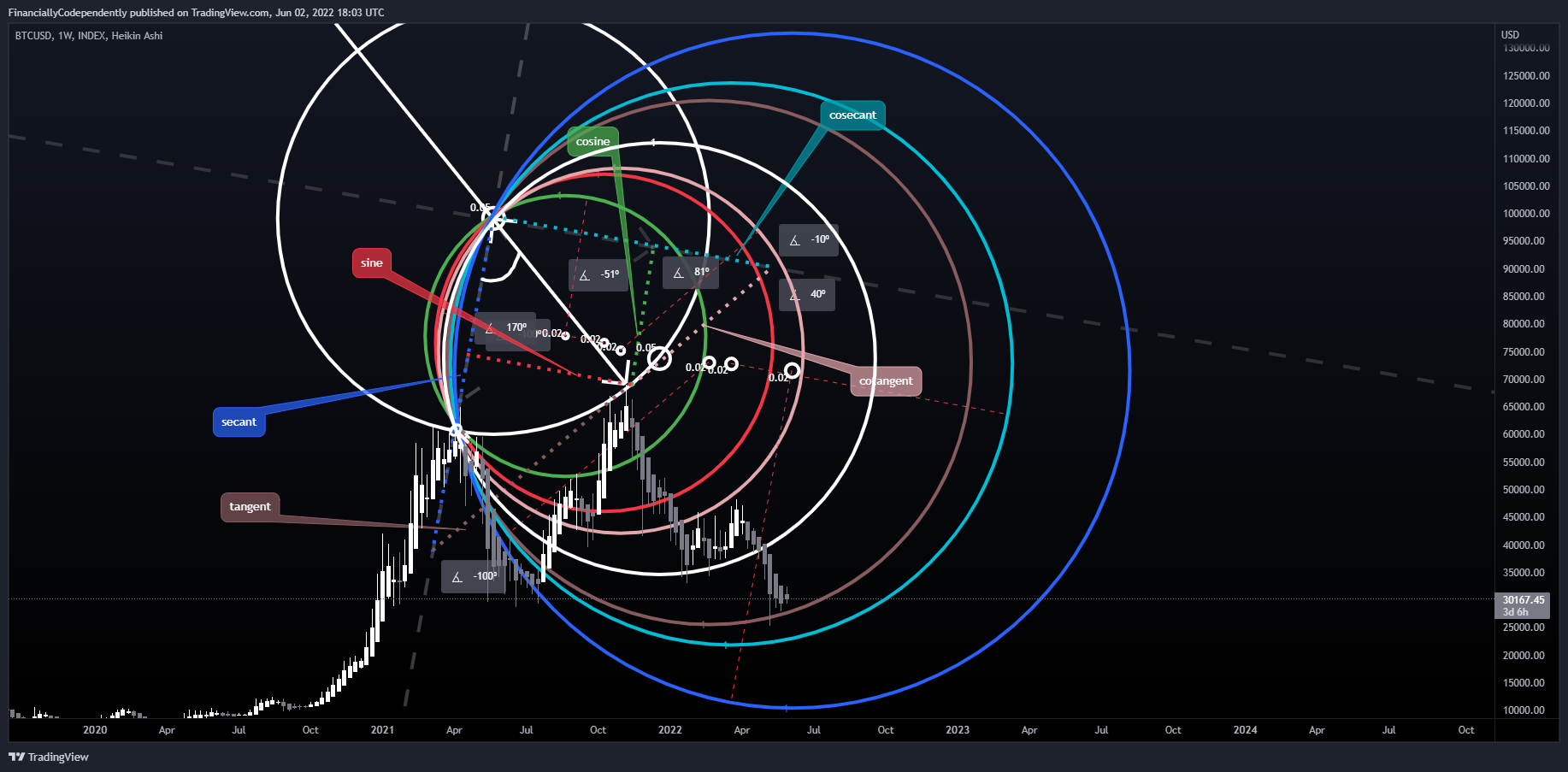1568x772 pixels.
Task: Click the -100° angle measurement label
Action: pos(474,576)
